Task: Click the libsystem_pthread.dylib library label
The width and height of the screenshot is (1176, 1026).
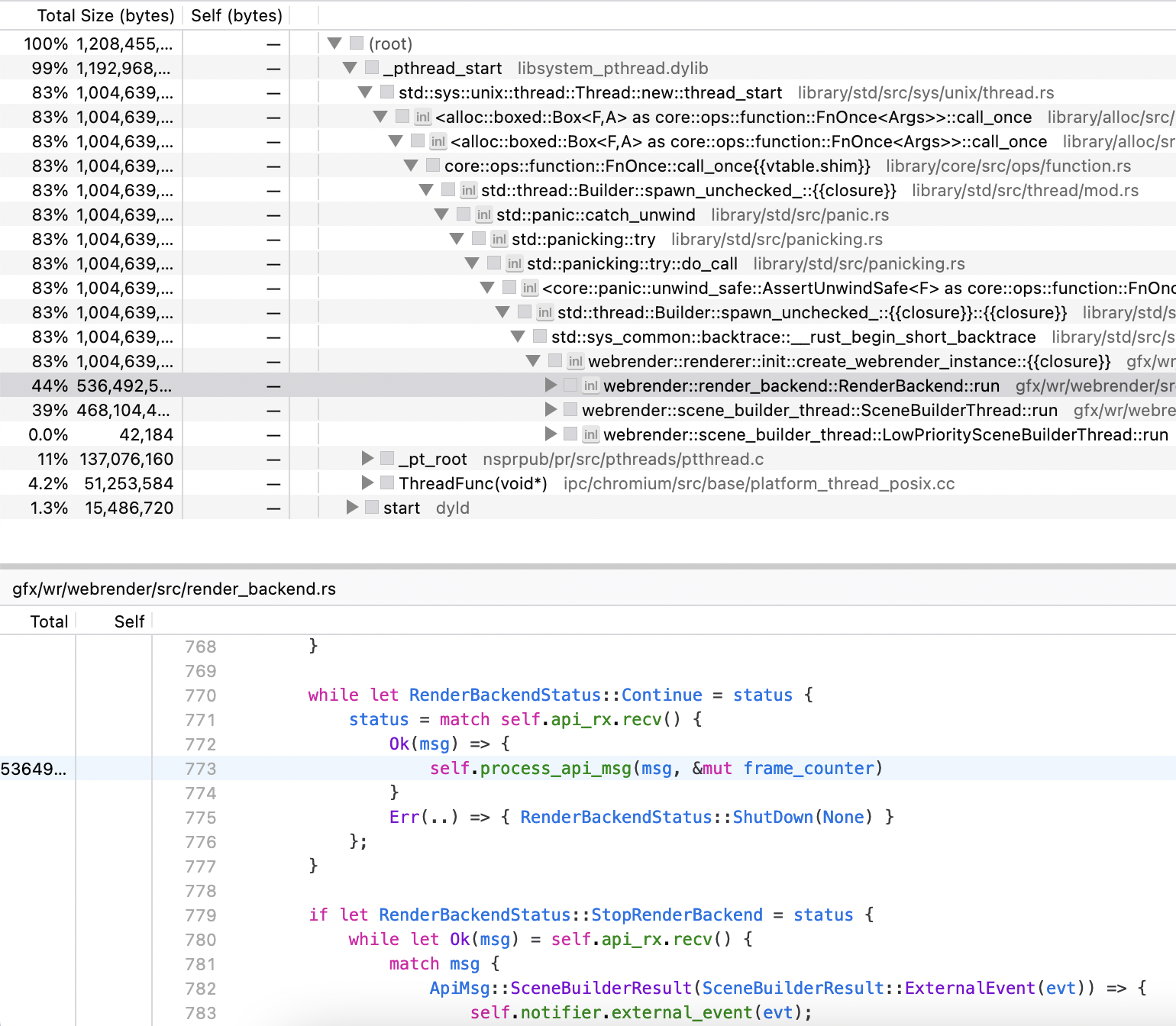Action: (612, 69)
